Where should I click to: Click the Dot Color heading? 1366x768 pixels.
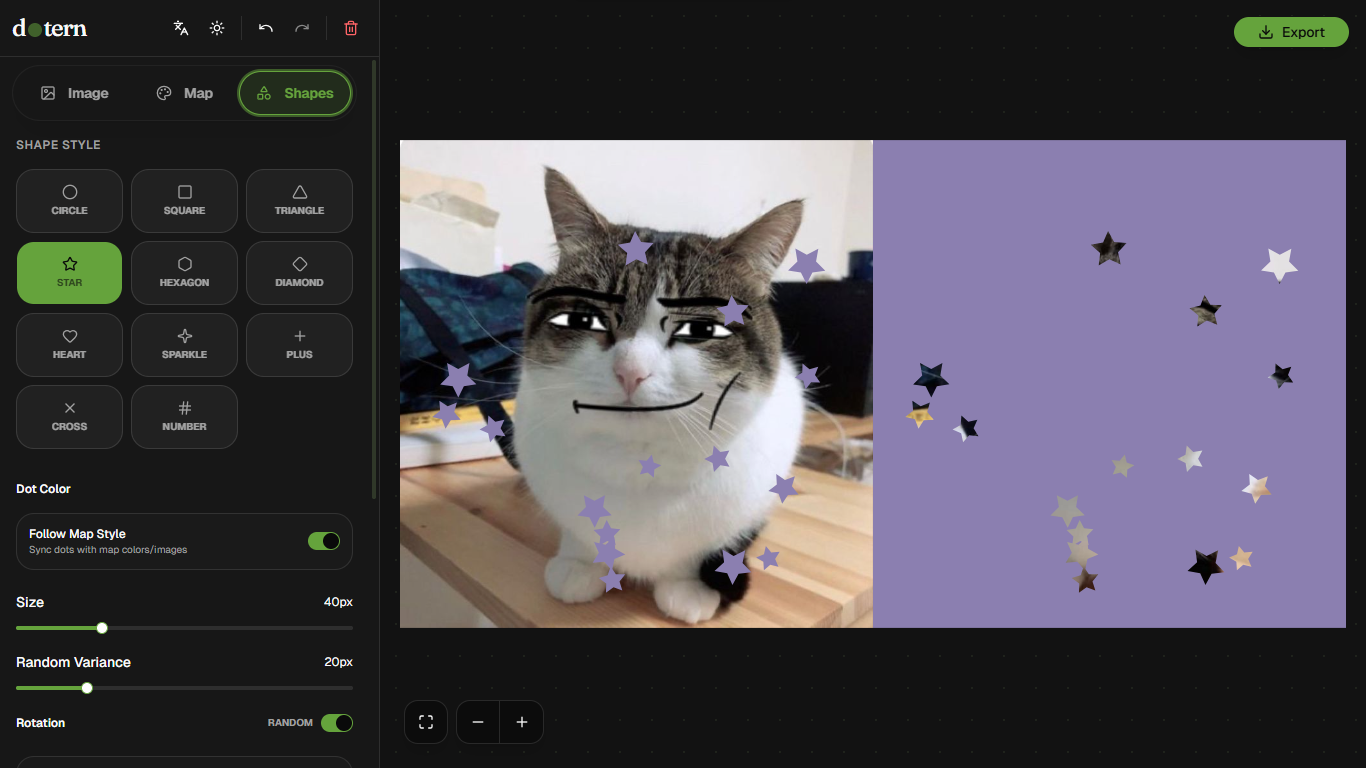(x=44, y=489)
